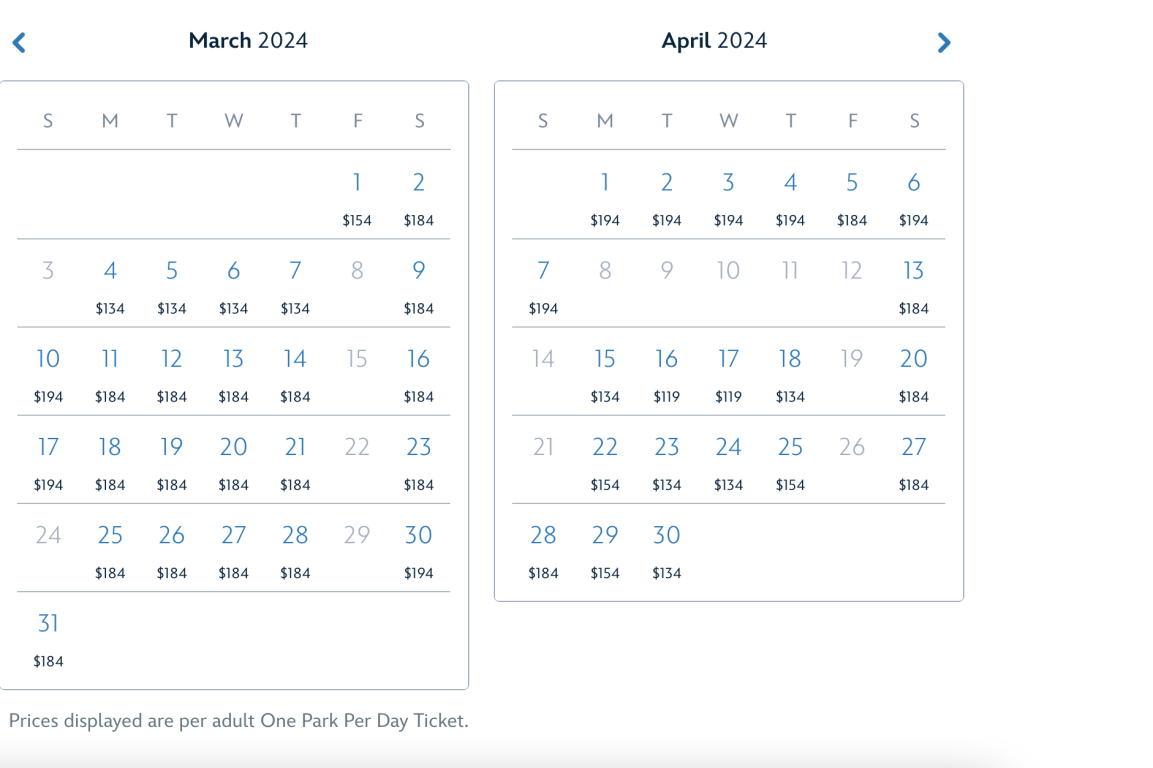
Task: Go to previous month using left arrow
Action: (x=19, y=42)
